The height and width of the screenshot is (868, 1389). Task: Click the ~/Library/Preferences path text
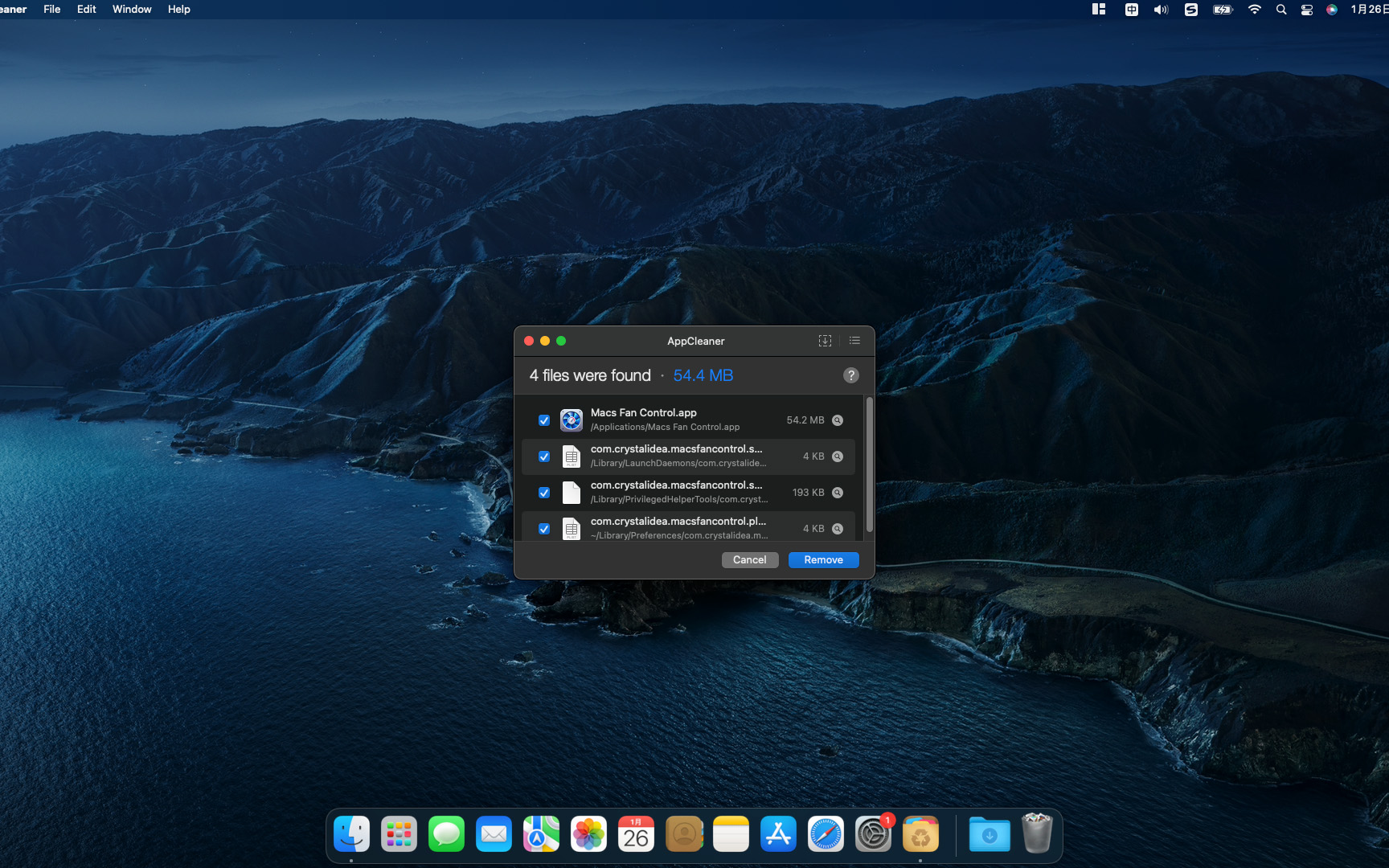click(x=679, y=536)
